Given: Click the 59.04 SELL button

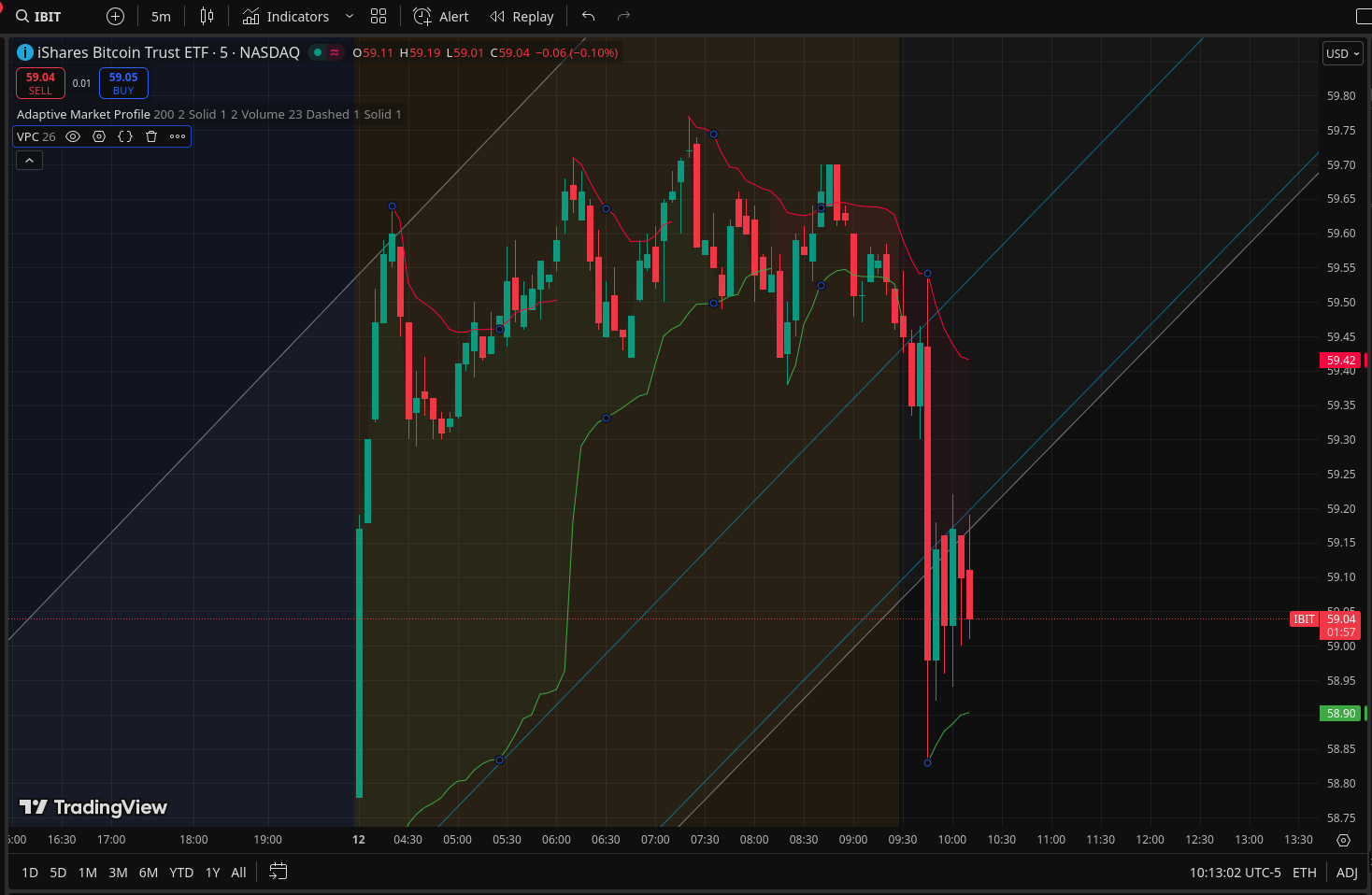Looking at the screenshot, I should [40, 83].
